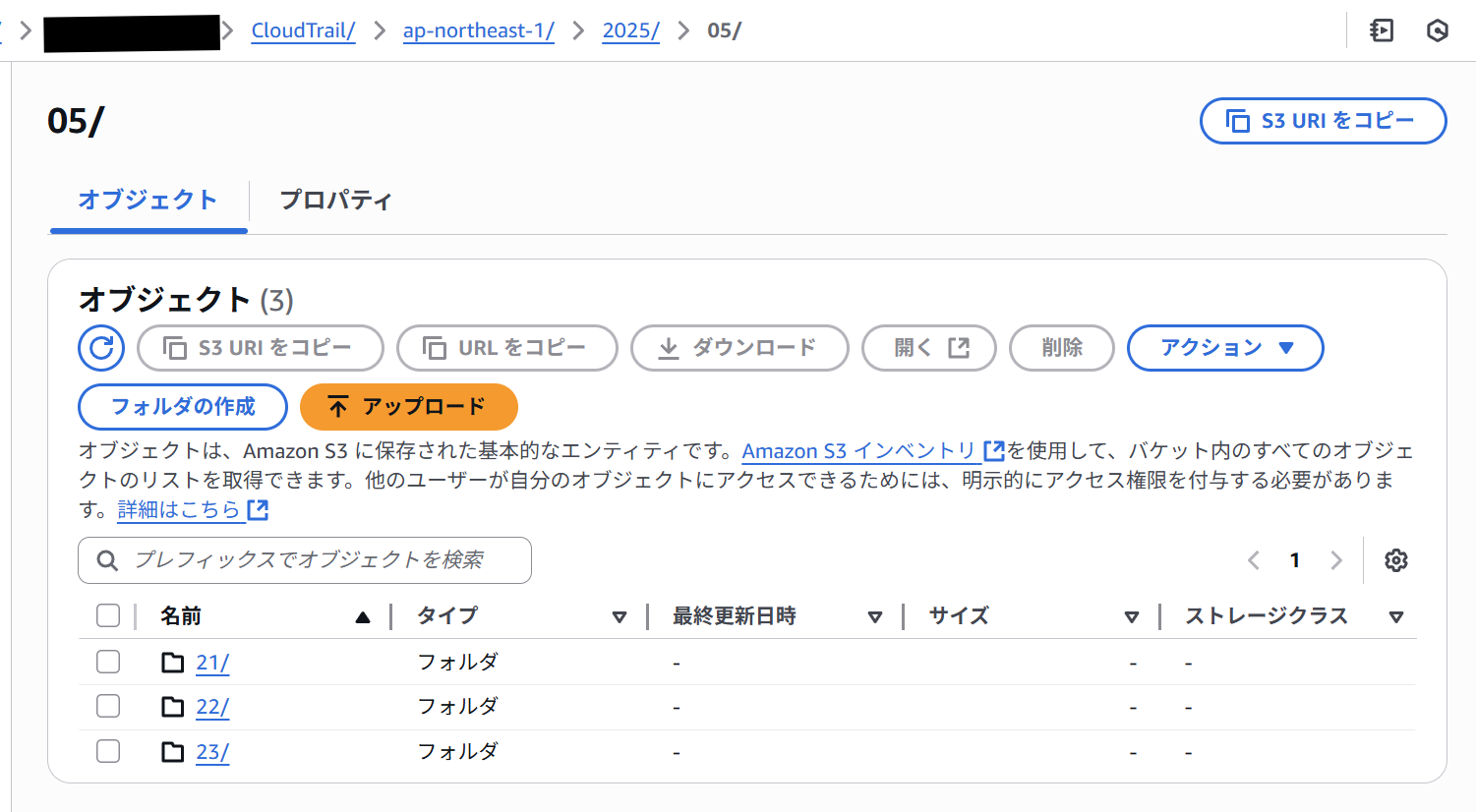Click the hexagon icon in top-right header
The width and height of the screenshot is (1476, 812).
click(1438, 30)
